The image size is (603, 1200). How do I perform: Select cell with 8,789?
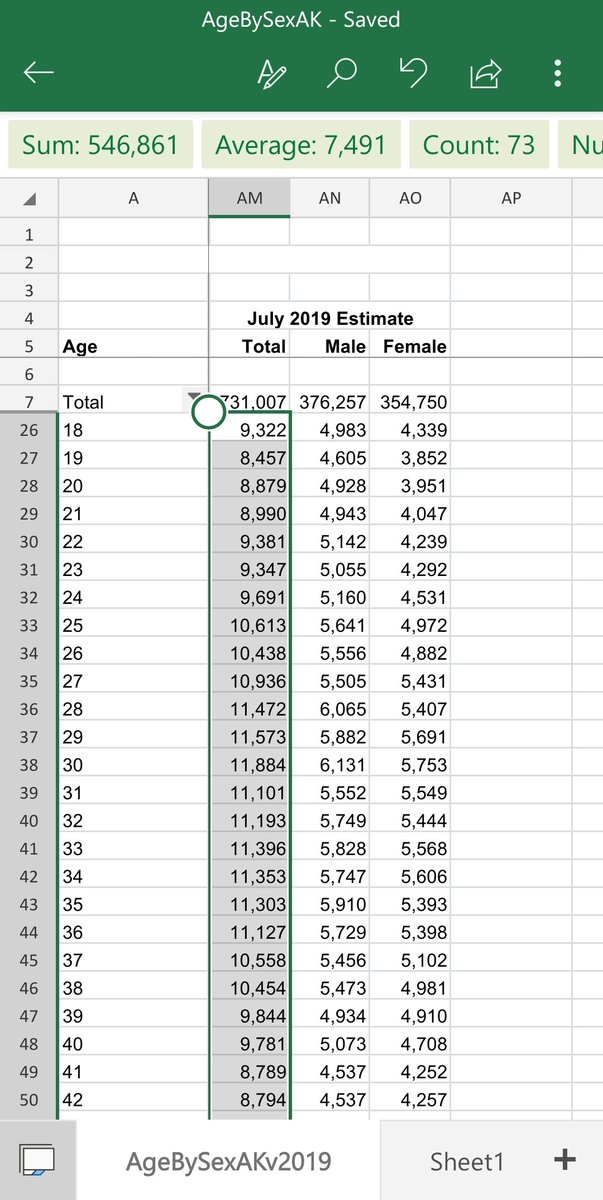pos(250,1073)
